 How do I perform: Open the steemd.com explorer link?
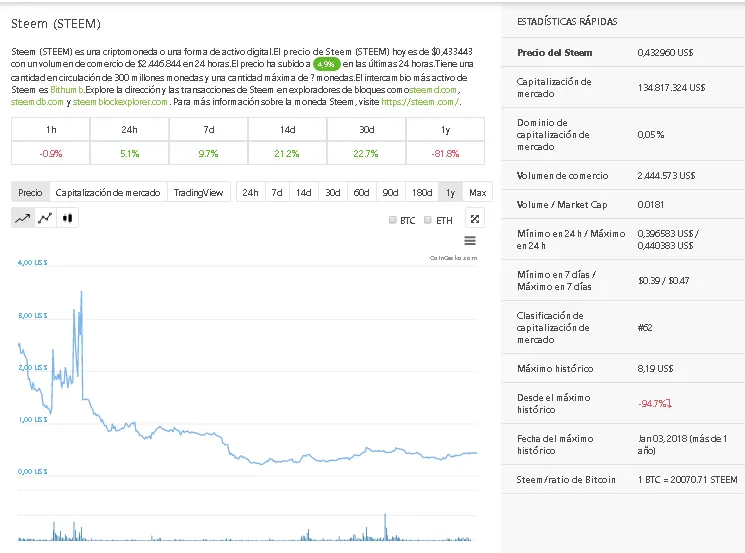433,89
